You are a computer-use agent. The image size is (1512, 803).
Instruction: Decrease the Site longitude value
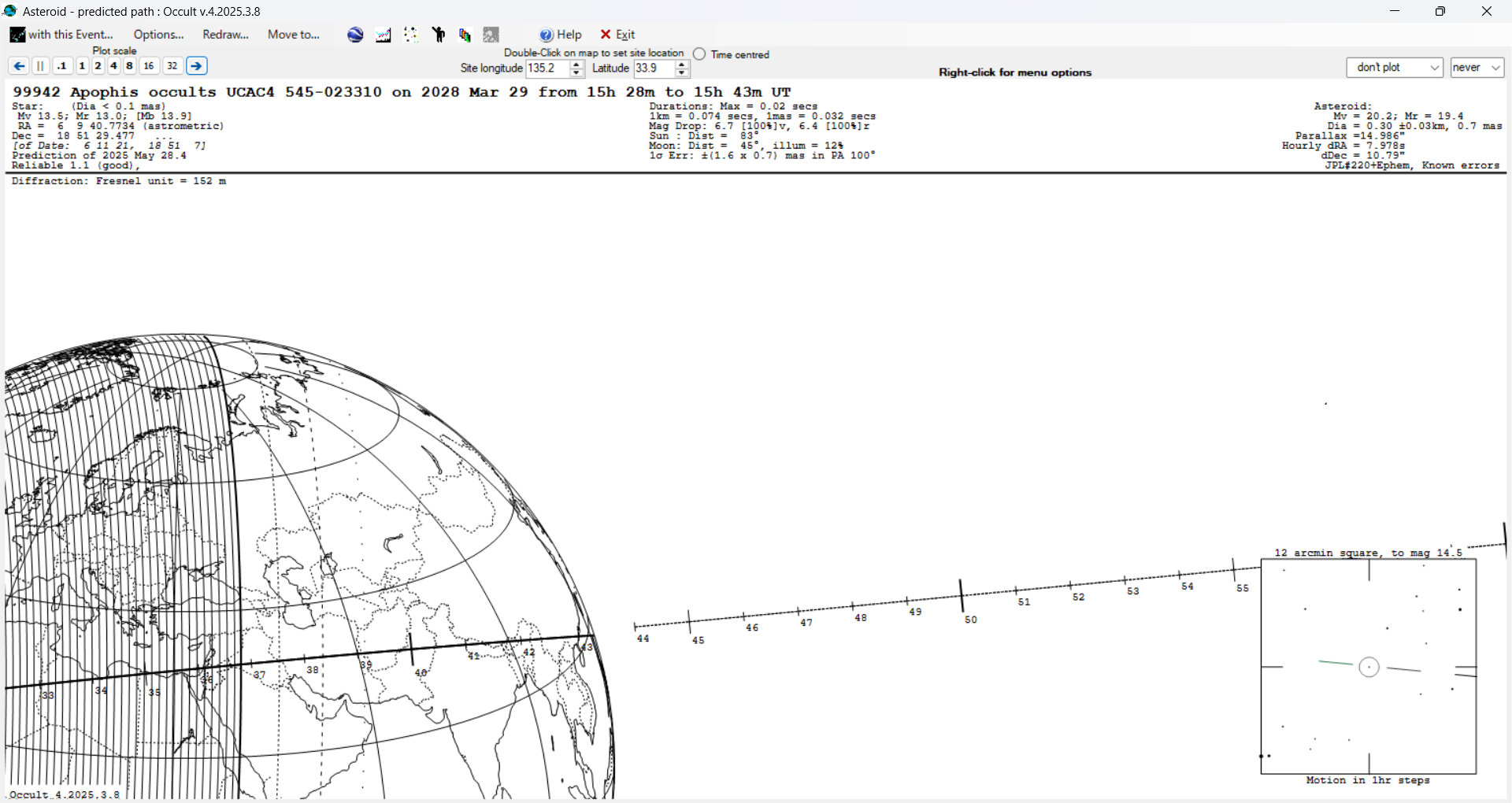click(576, 73)
